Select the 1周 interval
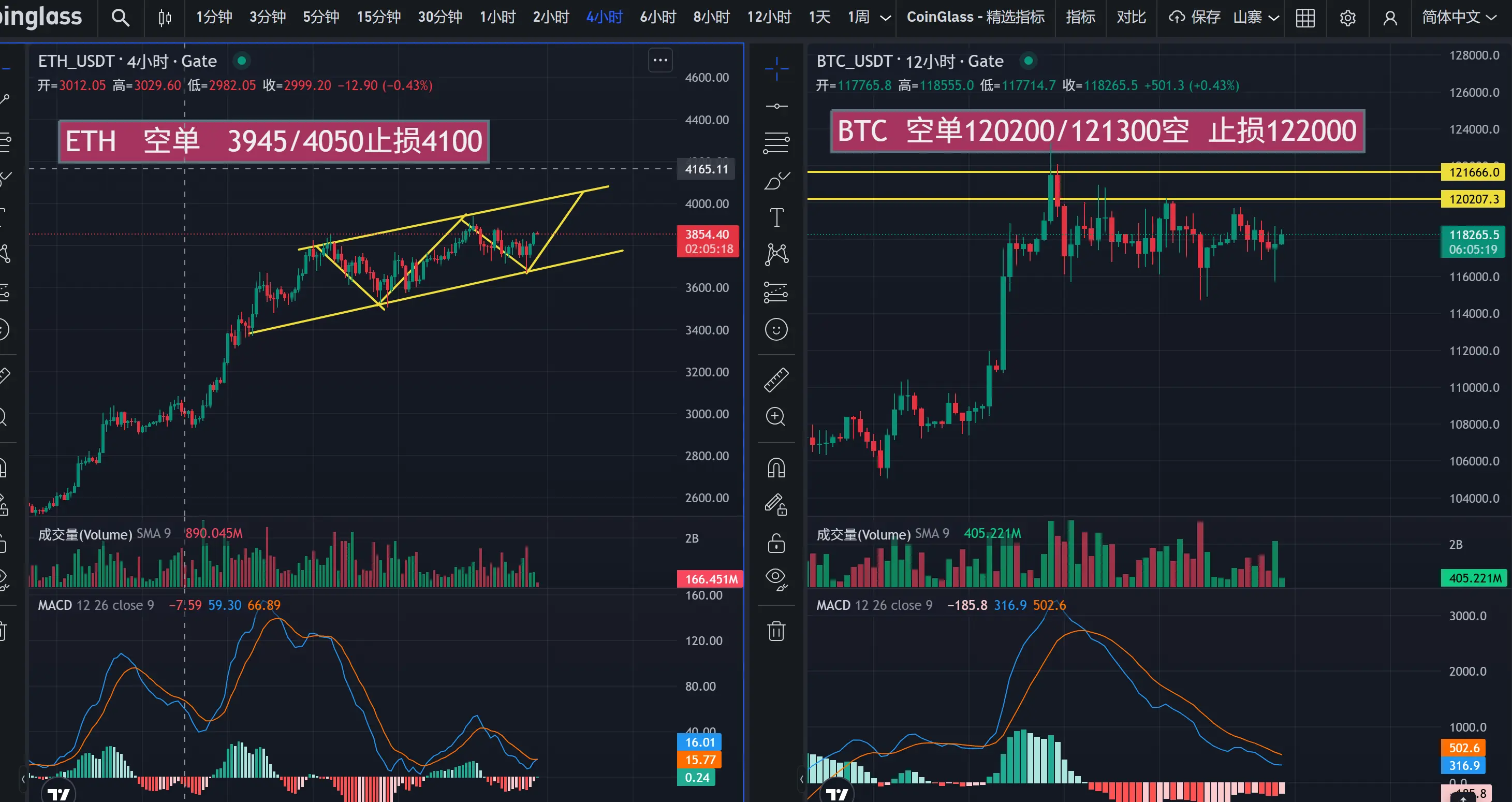 [859, 17]
